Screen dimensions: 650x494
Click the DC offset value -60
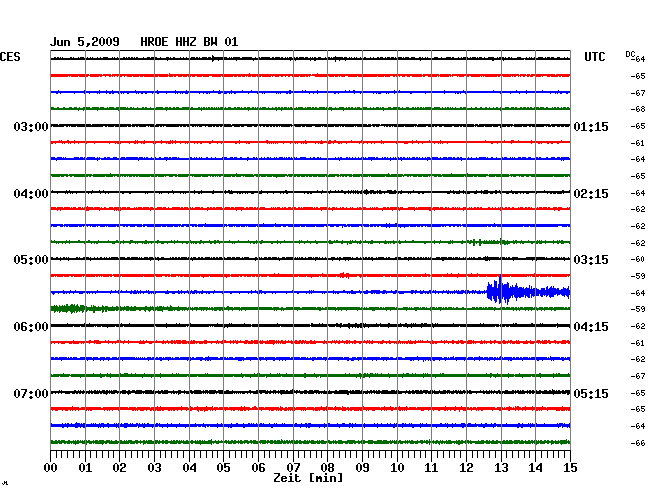click(638, 259)
